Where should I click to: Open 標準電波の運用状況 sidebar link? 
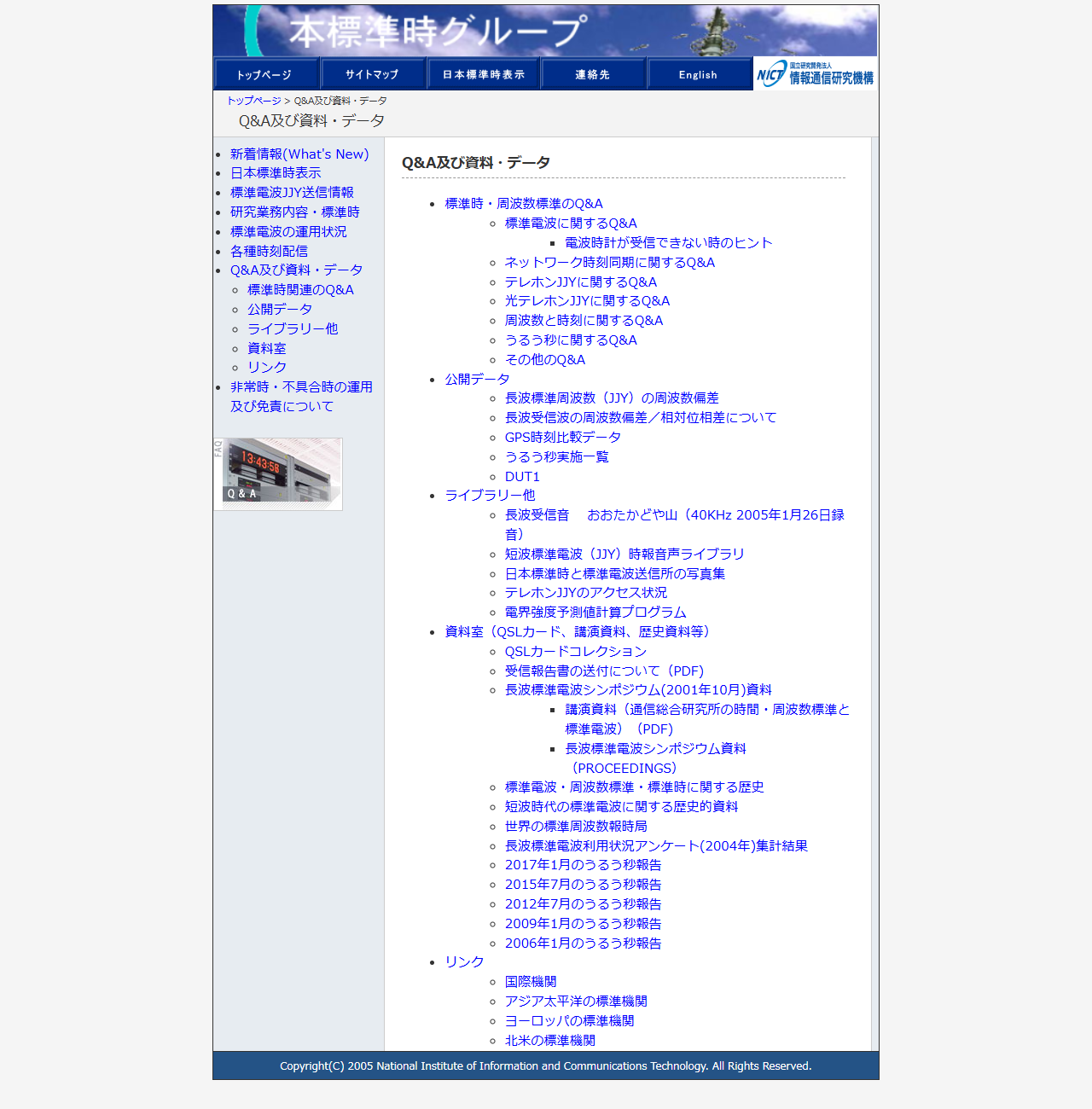(288, 232)
